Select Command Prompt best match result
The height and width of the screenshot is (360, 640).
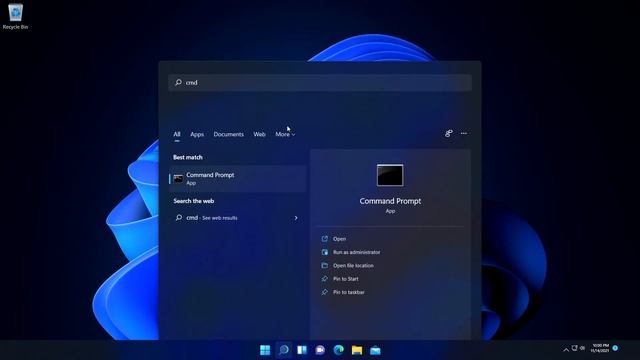238,179
